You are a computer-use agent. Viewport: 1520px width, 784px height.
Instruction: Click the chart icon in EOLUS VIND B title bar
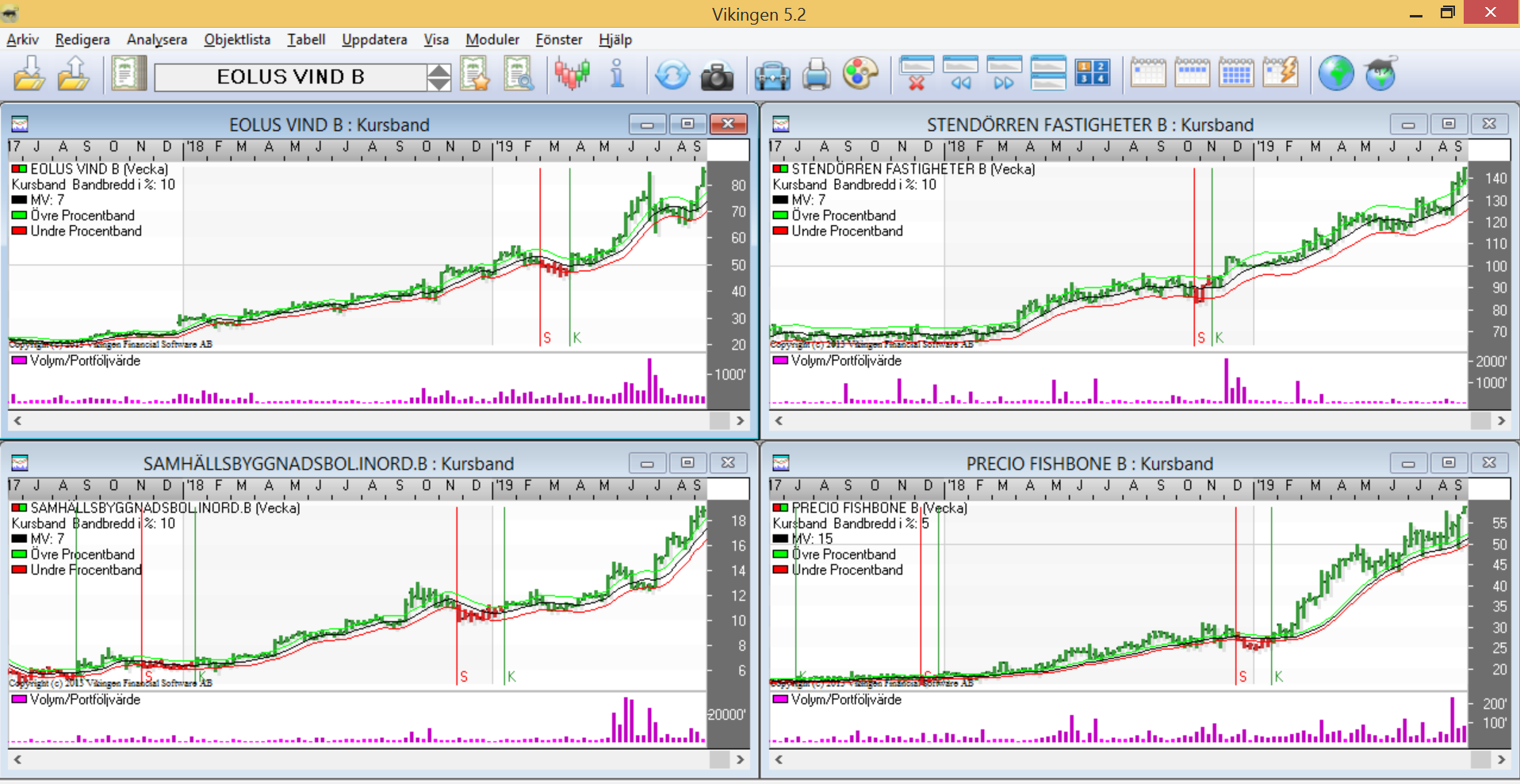pos(20,124)
